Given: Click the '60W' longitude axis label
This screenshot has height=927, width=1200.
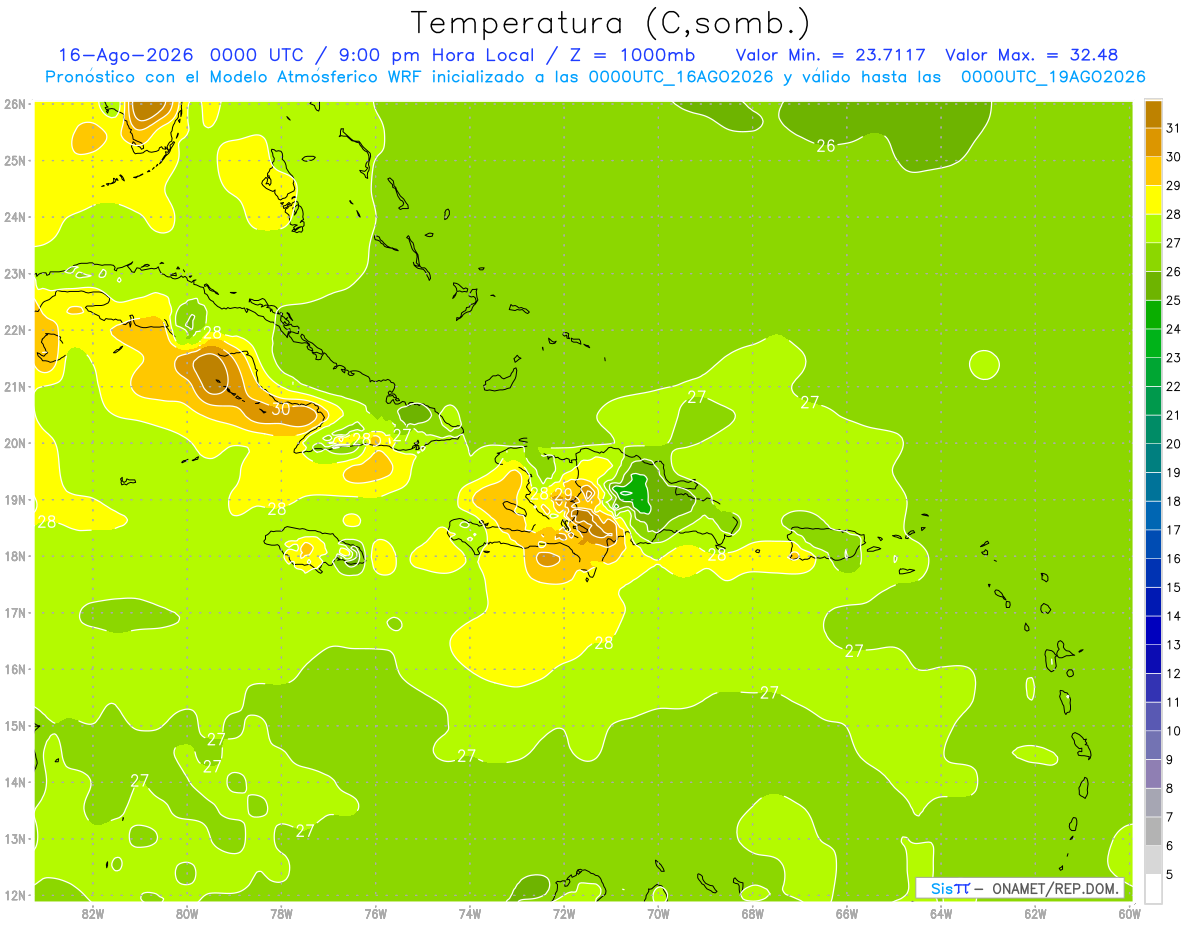Looking at the screenshot, I should coord(1129,914).
